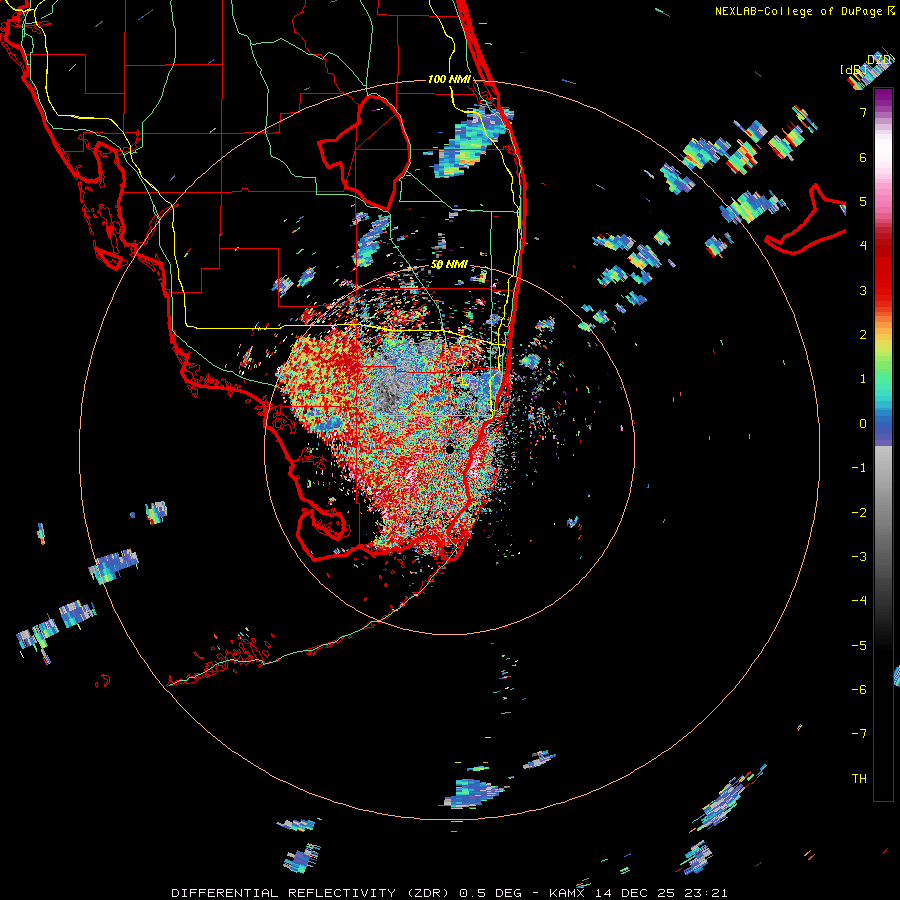This screenshot has height=900, width=900.
Task: Click the "5" value on the dB scale
Action: pyautogui.click(x=863, y=201)
